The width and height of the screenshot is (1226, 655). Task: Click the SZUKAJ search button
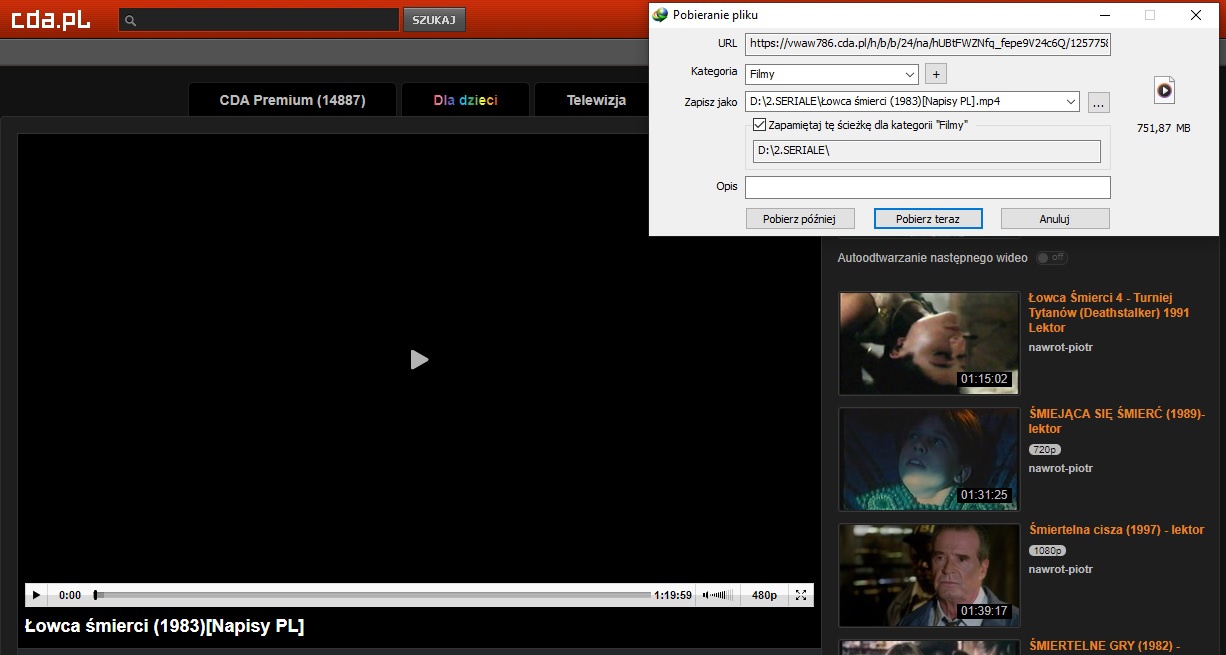coord(434,20)
